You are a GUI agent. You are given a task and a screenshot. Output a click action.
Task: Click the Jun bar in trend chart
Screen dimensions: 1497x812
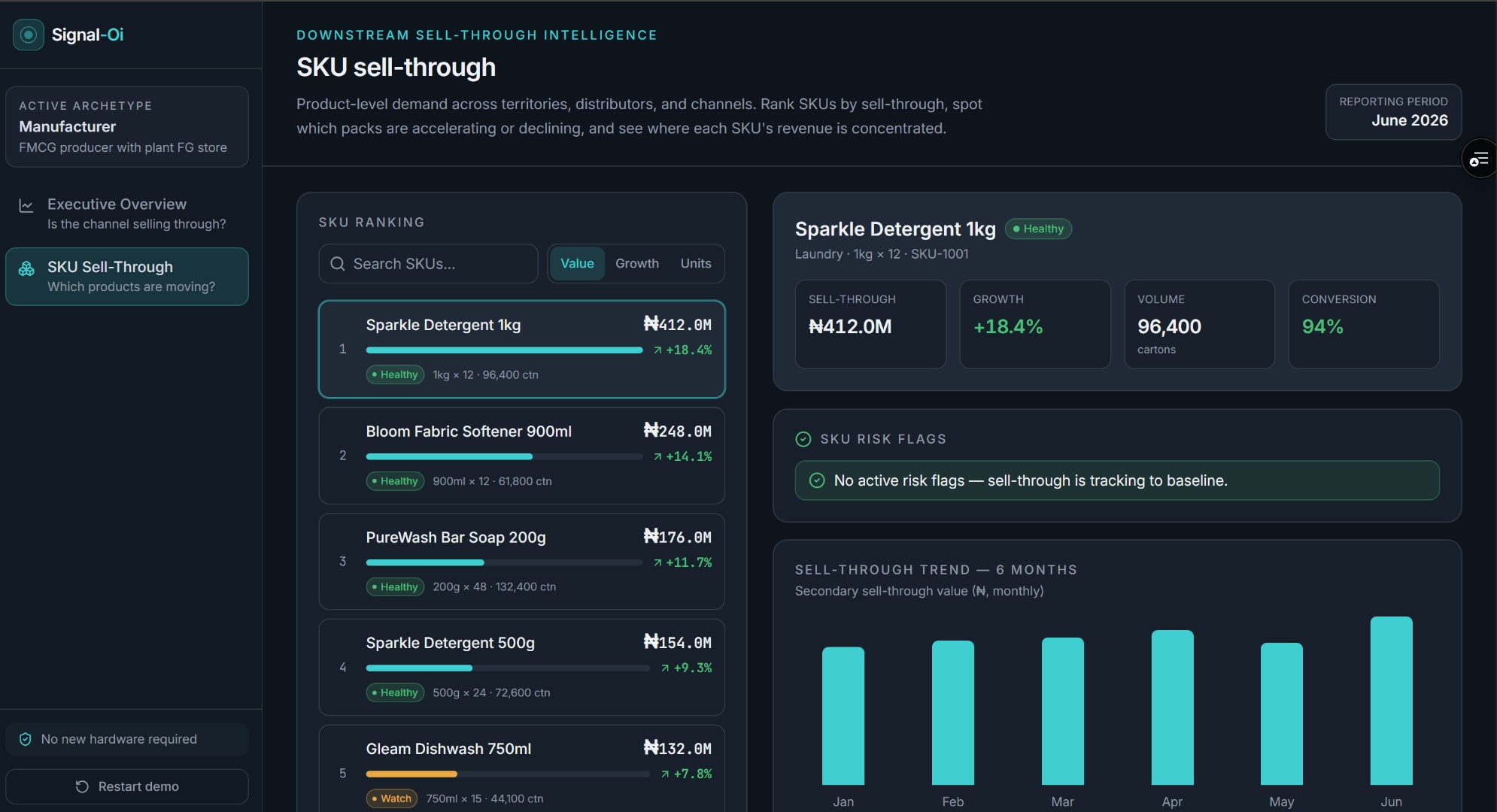pos(1392,701)
